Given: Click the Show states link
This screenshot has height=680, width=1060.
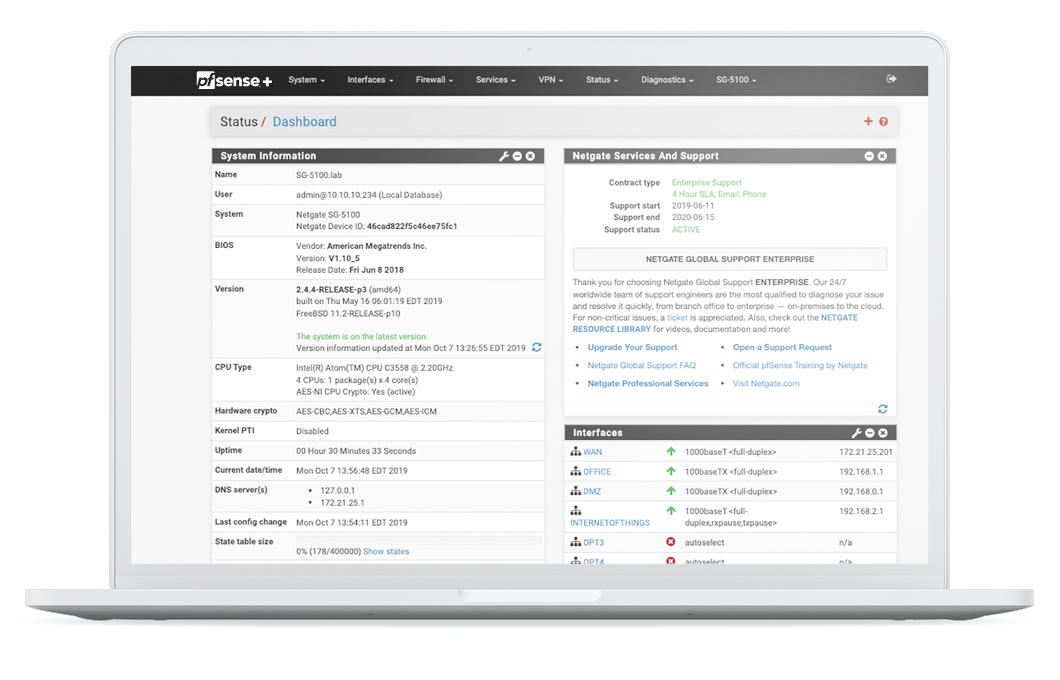Looking at the screenshot, I should tap(386, 552).
